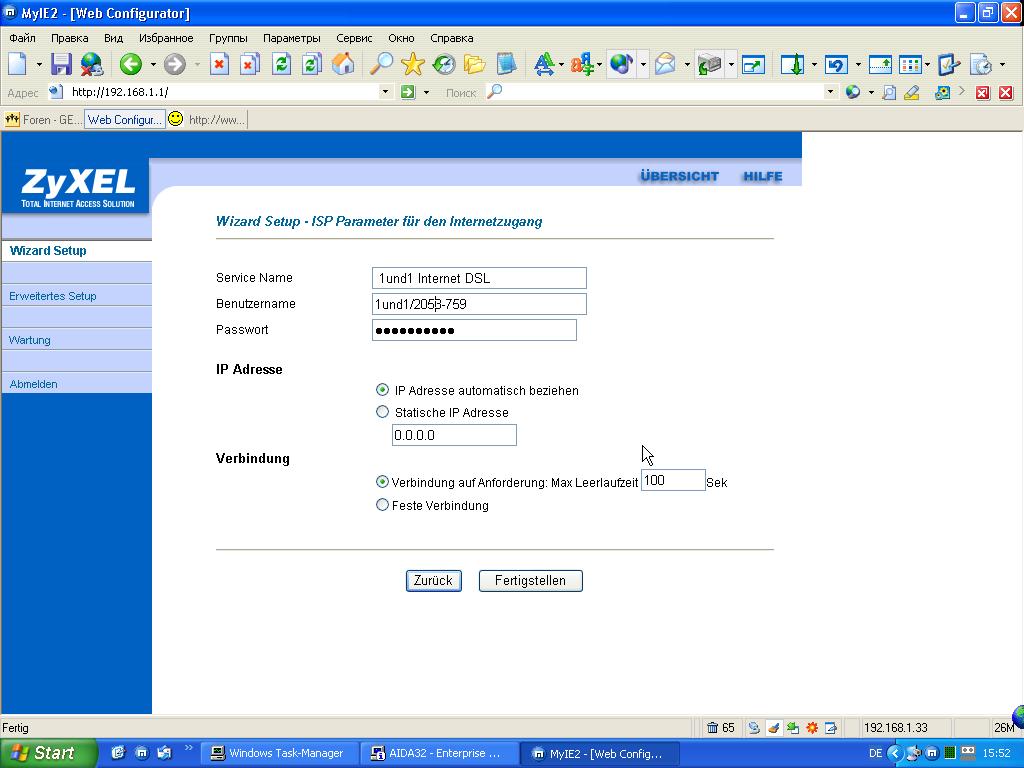The width and height of the screenshot is (1024, 768).
Task: Click the yellow folders toolbar icon
Action: [475, 64]
